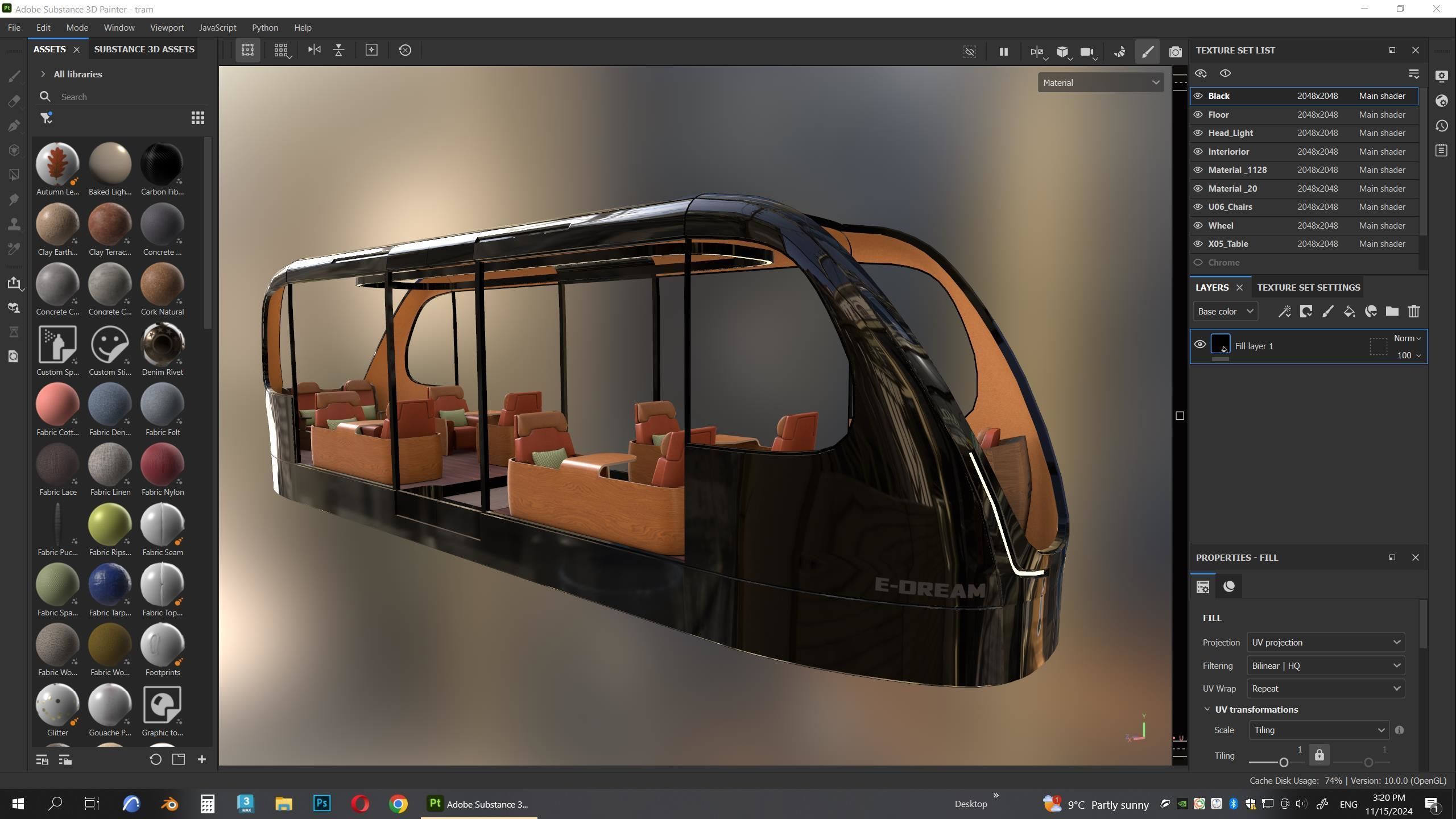Add a fill layer bucket icon
The width and height of the screenshot is (1456, 819).
click(1349, 311)
